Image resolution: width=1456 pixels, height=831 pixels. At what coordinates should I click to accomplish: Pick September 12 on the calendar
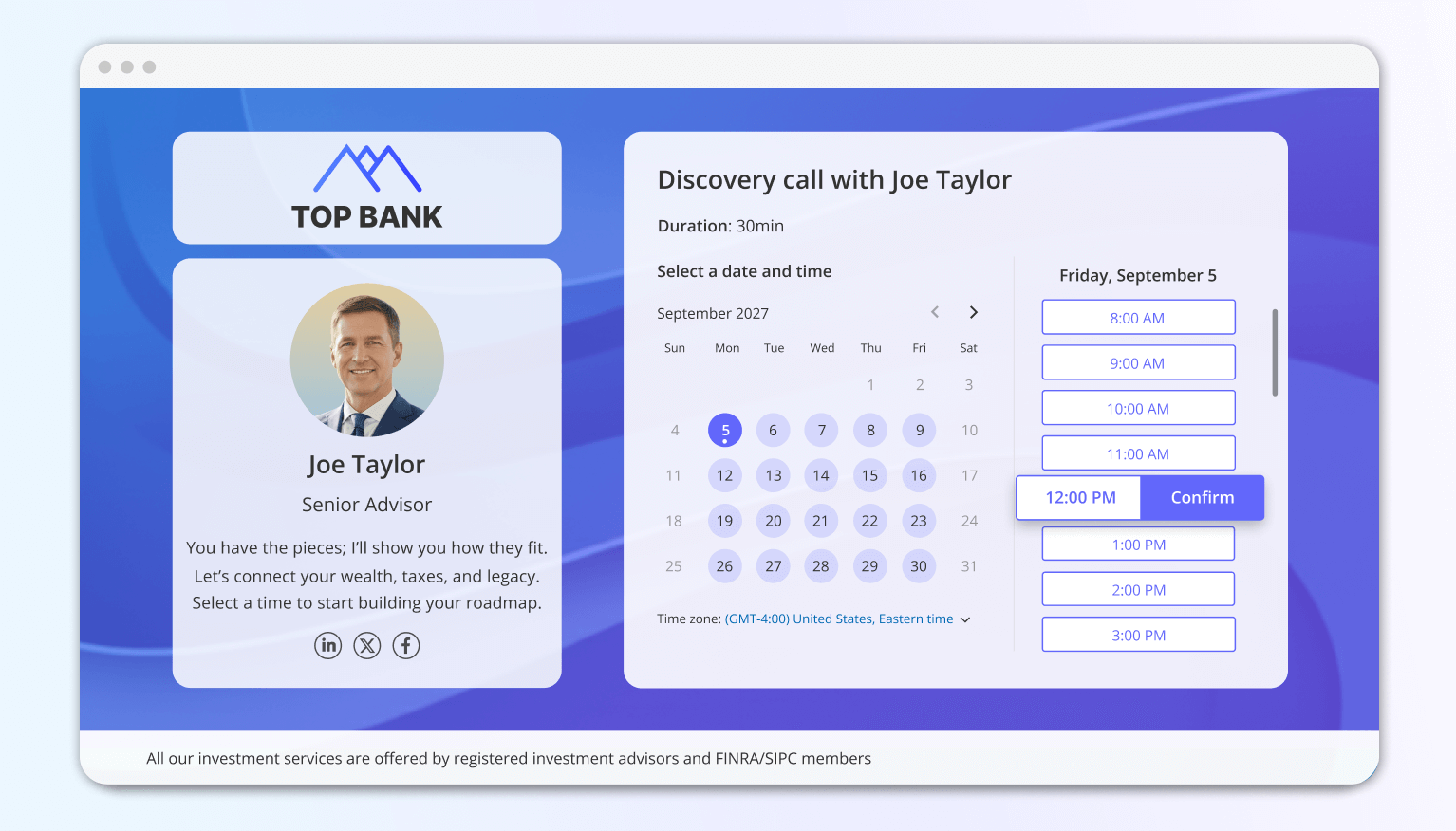pyautogui.click(x=724, y=475)
